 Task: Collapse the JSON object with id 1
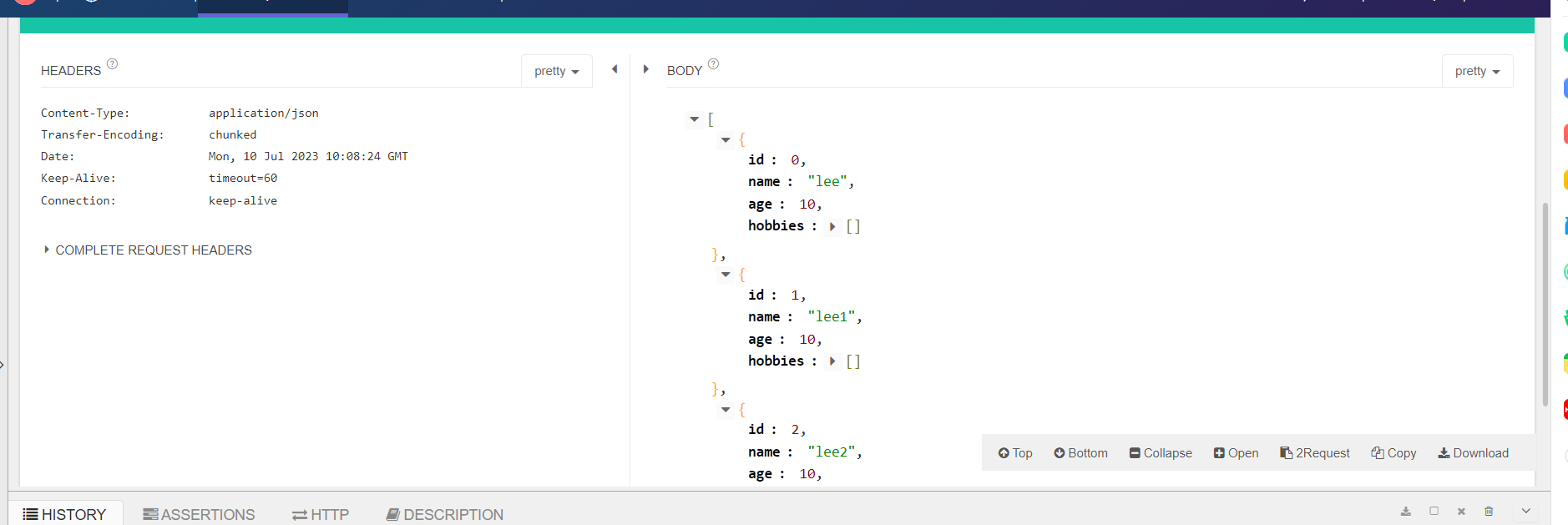726,275
